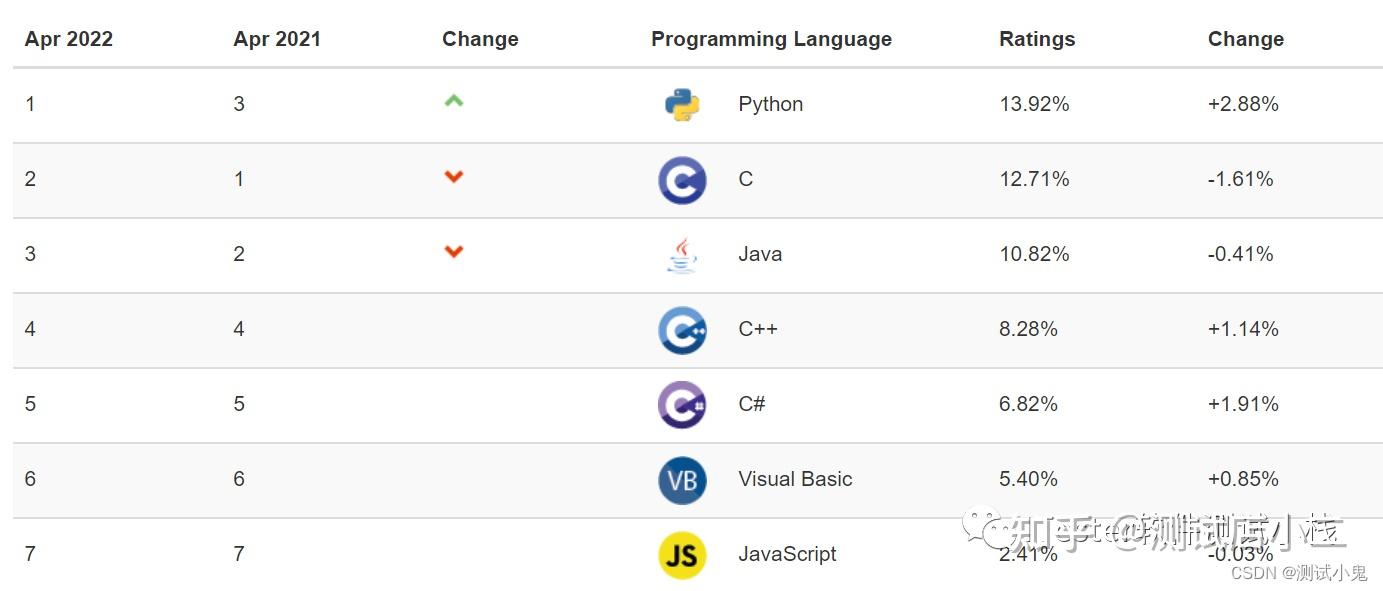Click the green up arrow for Python

(x=454, y=101)
